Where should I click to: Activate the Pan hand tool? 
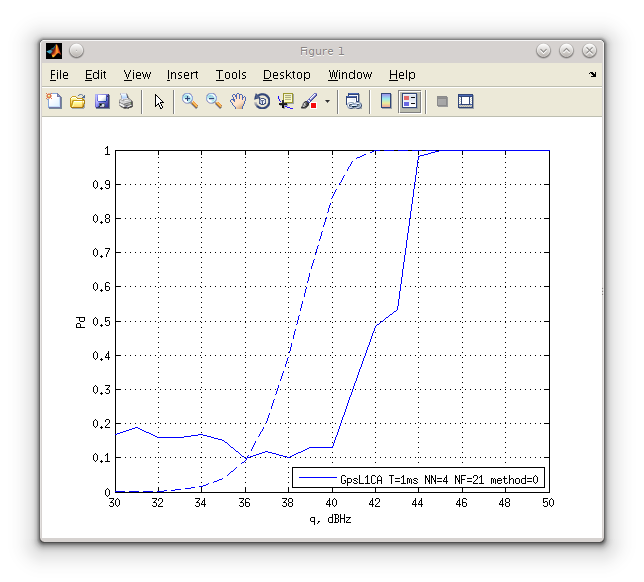coord(237,101)
